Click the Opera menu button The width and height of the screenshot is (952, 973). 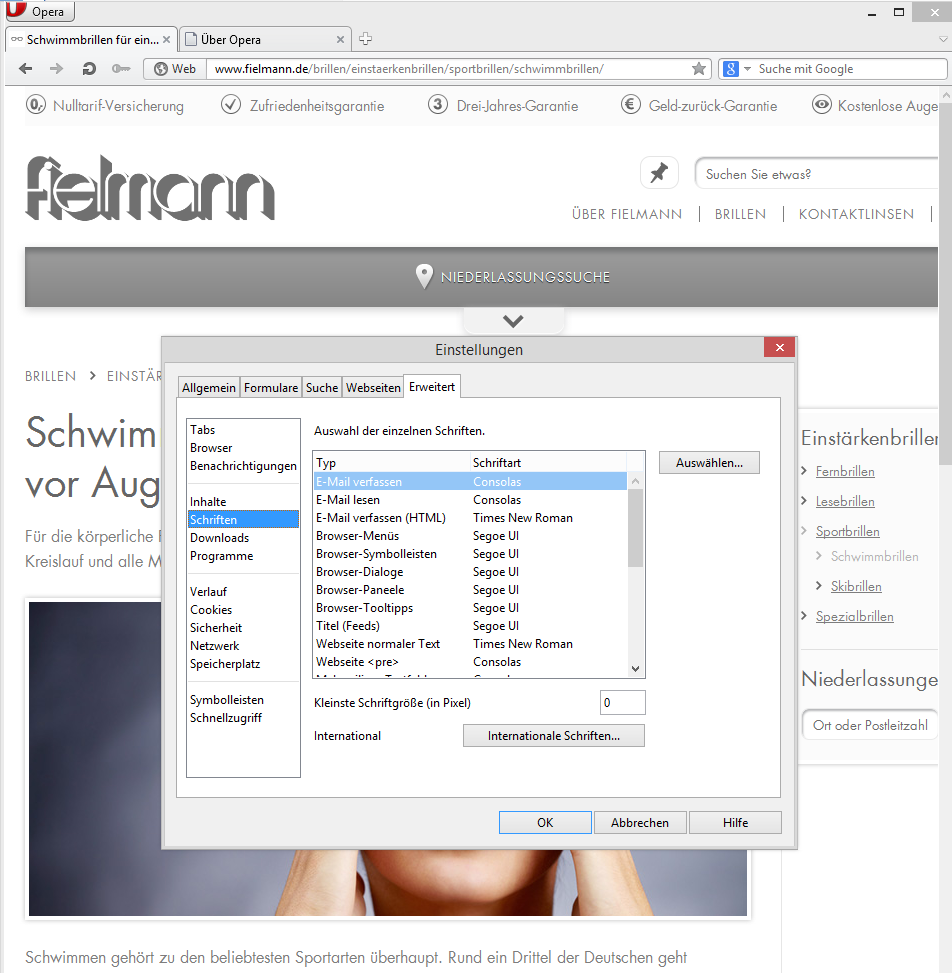[40, 11]
